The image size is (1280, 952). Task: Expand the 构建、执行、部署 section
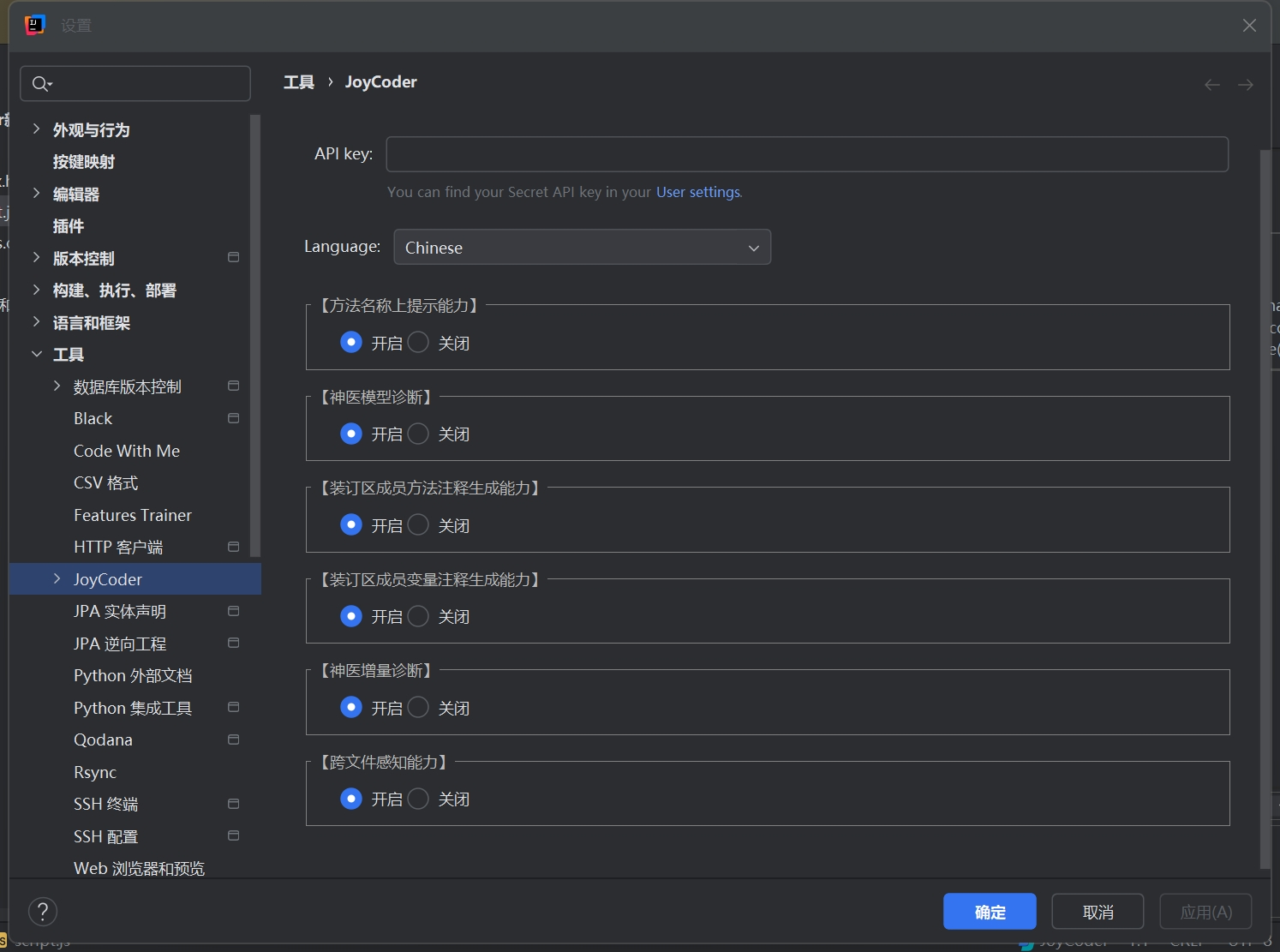click(x=36, y=290)
